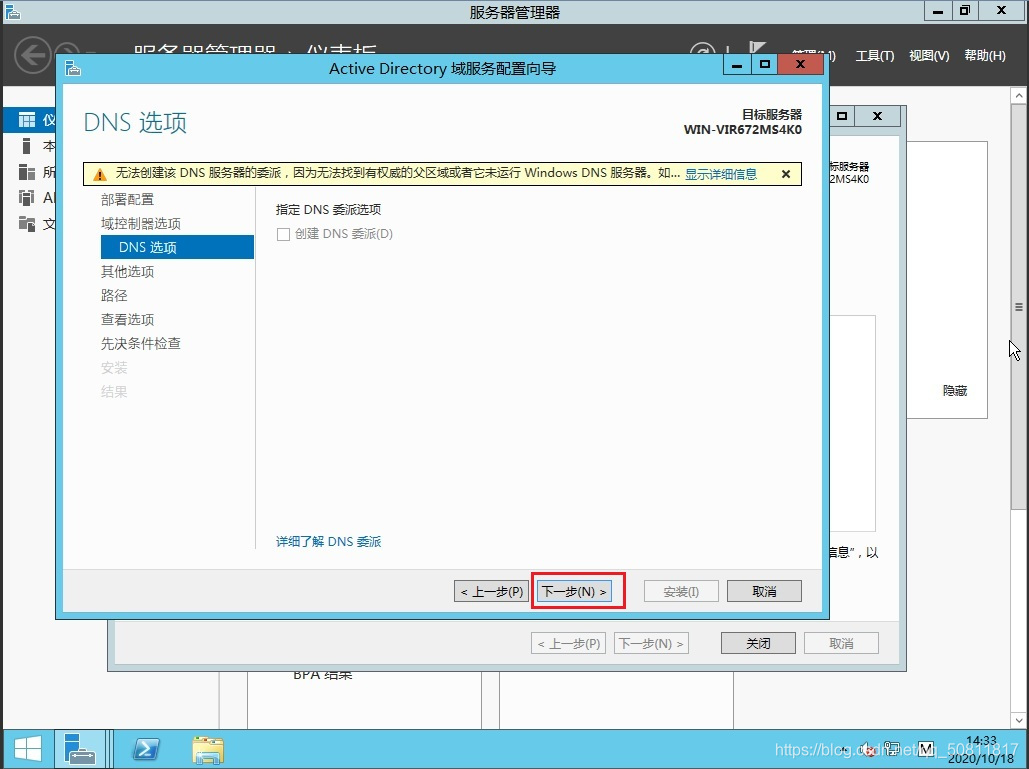This screenshot has width=1029, height=769.
Task: Launch PowerShell from the taskbar
Action: tap(146, 749)
